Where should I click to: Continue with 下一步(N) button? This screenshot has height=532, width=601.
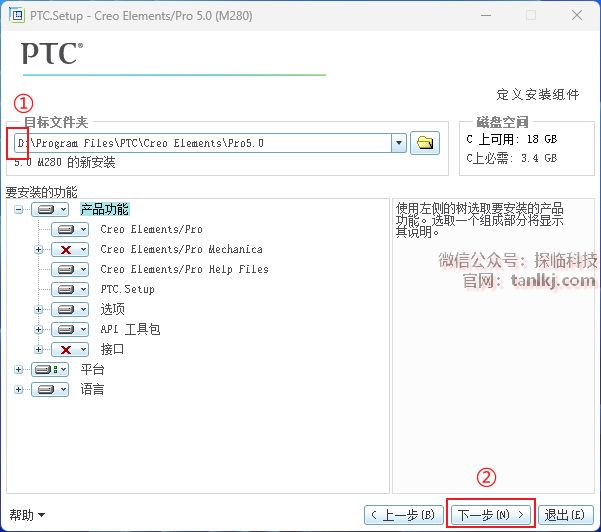pyautogui.click(x=491, y=515)
